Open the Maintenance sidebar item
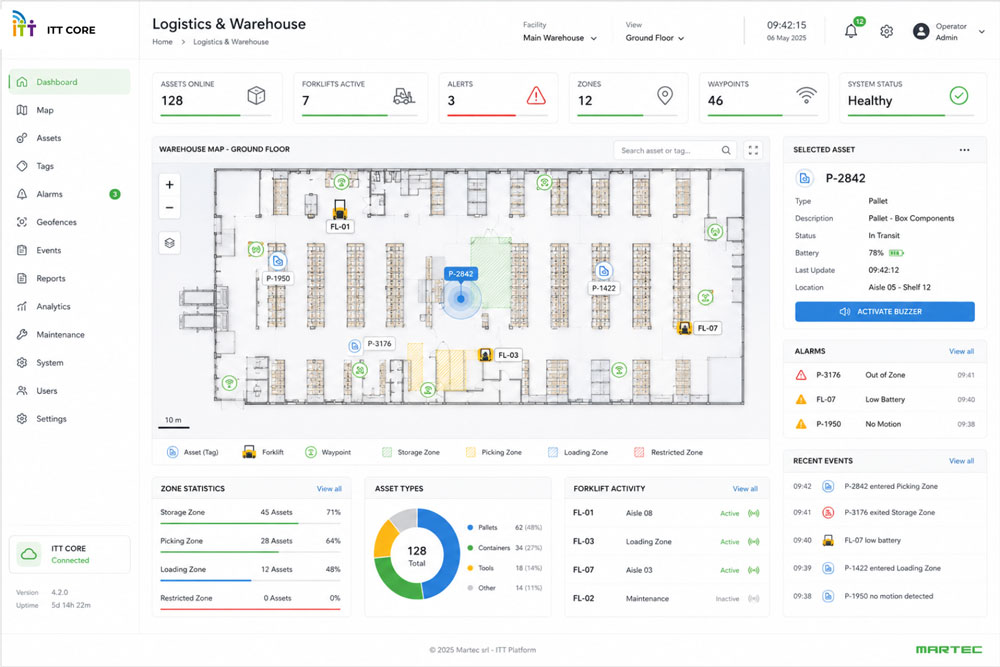Screen dimensions: 1000x667 pos(70,334)
